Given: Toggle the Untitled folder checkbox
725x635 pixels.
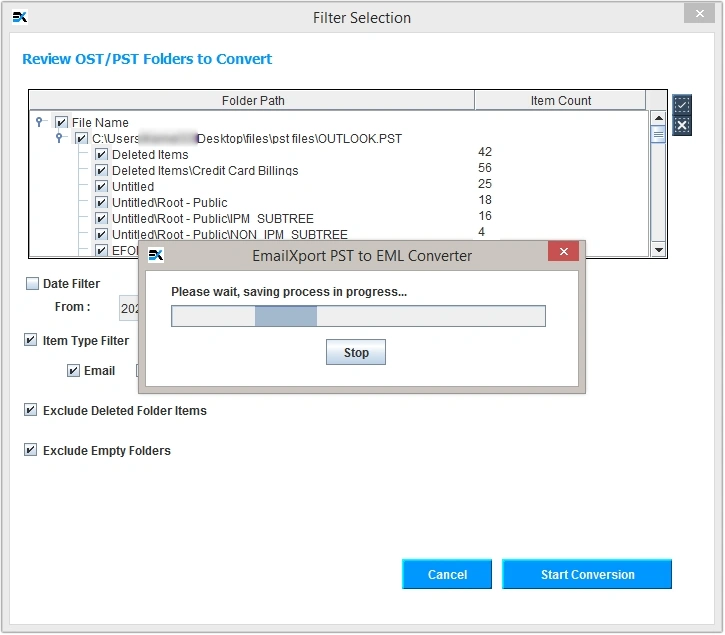Looking at the screenshot, I should pyautogui.click(x=101, y=186).
